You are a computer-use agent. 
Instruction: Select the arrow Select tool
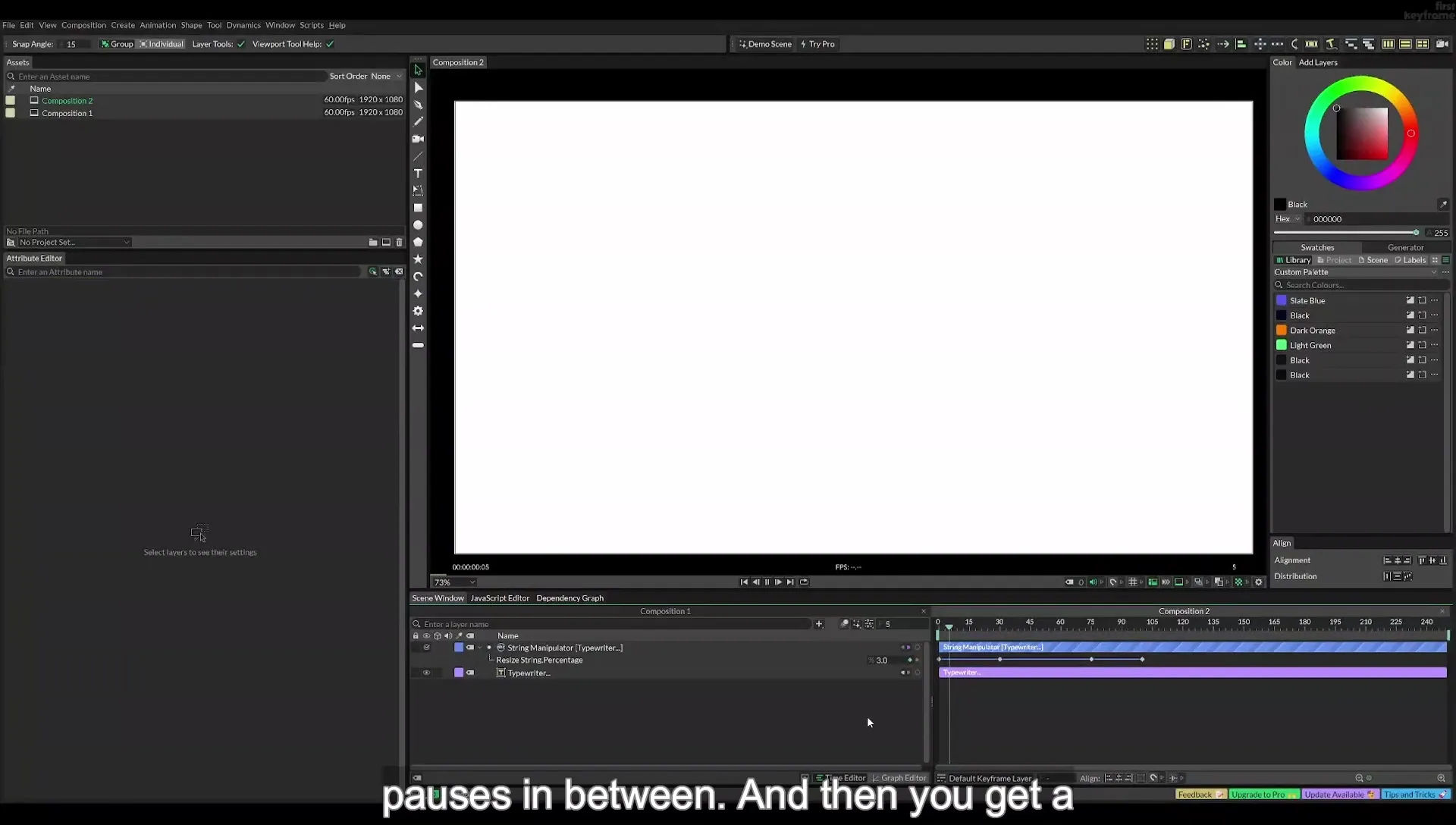pos(418,70)
